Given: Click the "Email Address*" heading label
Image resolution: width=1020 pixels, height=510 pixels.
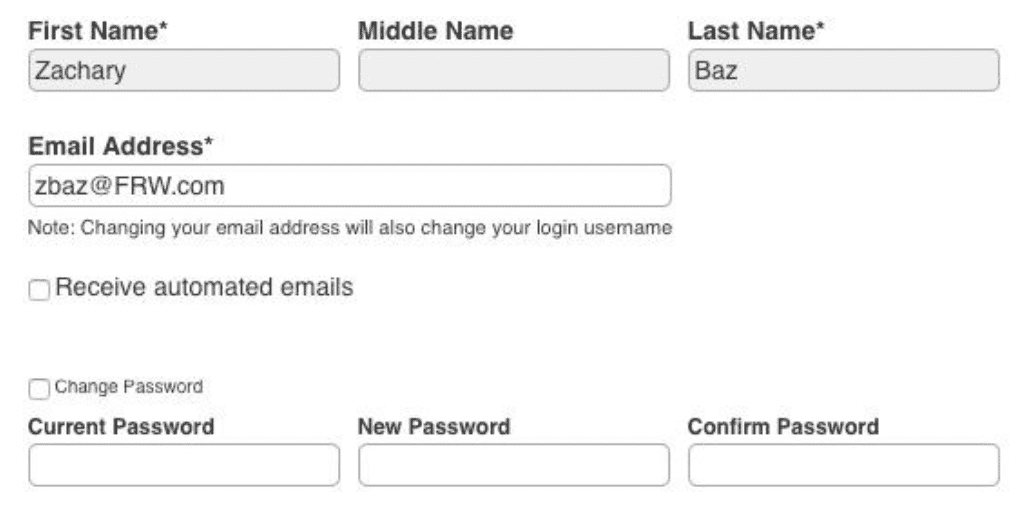Looking at the screenshot, I should (116, 147).
